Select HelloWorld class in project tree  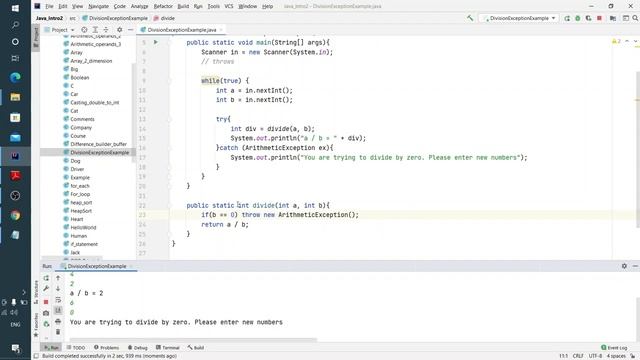[83, 227]
